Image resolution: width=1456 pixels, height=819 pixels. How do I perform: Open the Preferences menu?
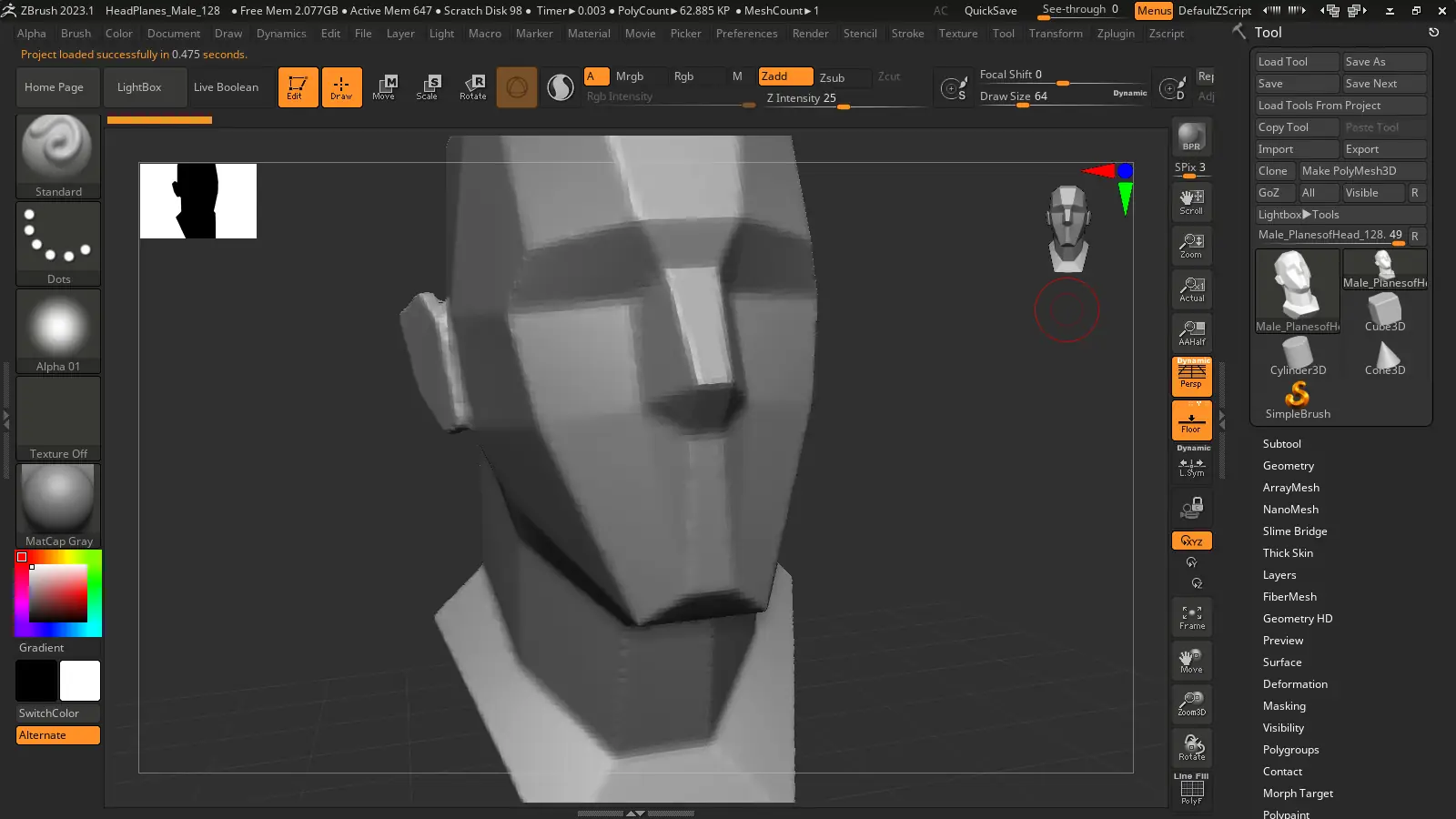(746, 34)
